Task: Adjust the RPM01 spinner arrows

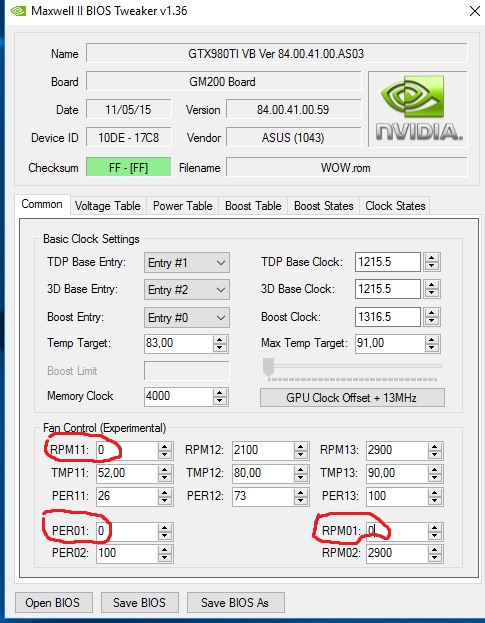Action: (x=435, y=532)
